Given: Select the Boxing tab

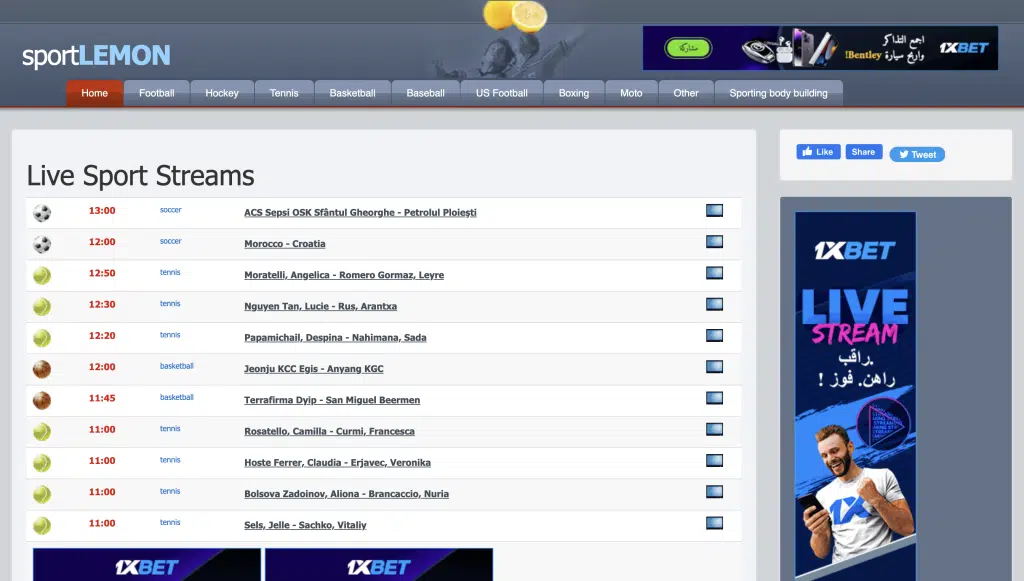Looking at the screenshot, I should tap(573, 92).
